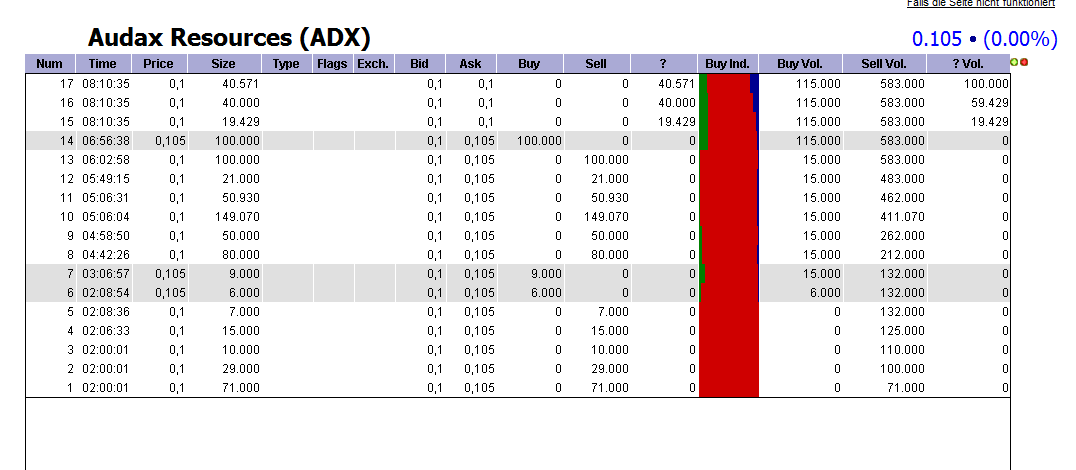Viewport: 1076px width, 470px height.
Task: Click Sell Vol. value 110.000
Action: 902,350
